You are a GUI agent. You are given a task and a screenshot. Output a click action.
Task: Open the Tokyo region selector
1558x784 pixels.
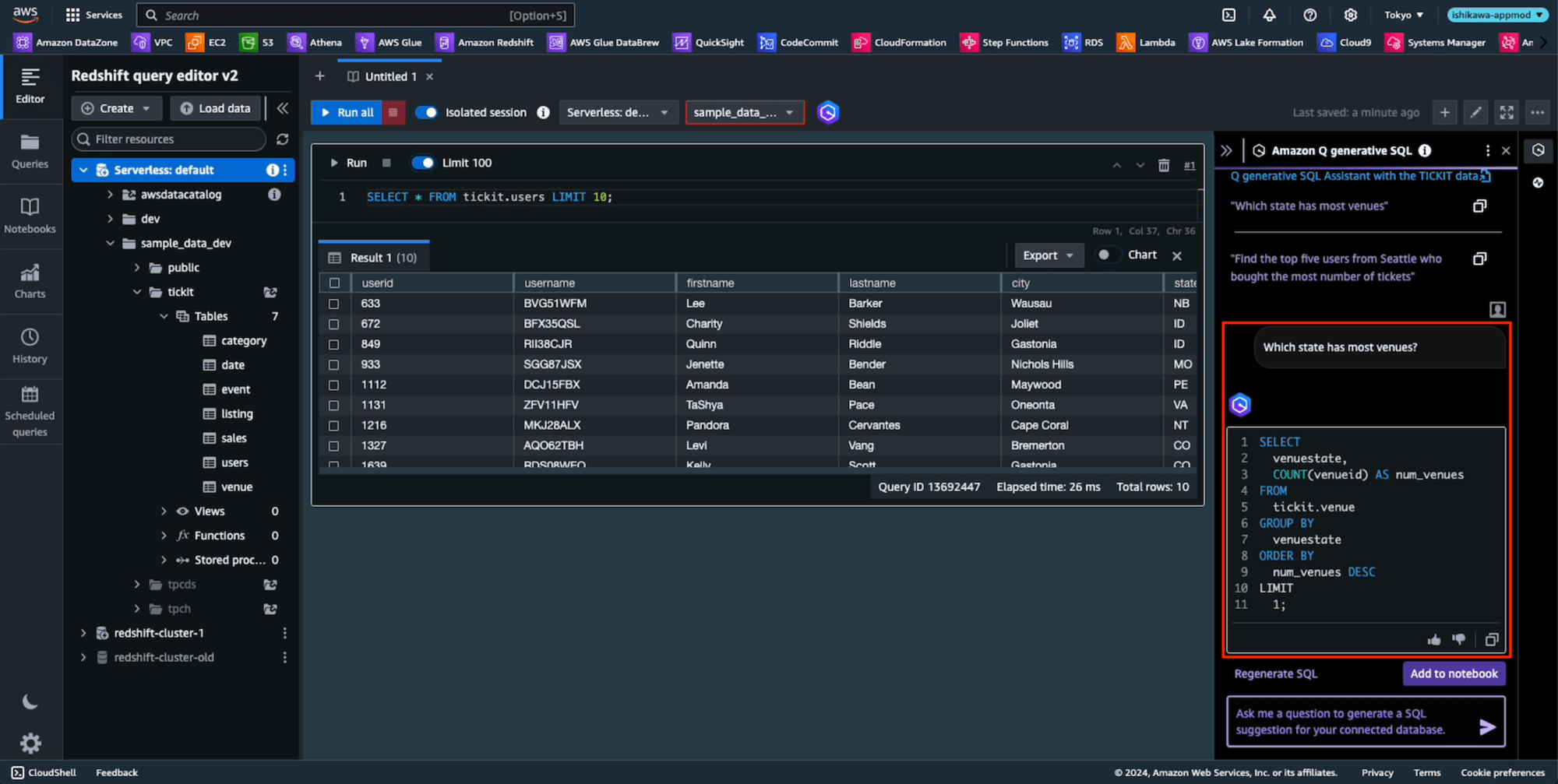pyautogui.click(x=1404, y=15)
